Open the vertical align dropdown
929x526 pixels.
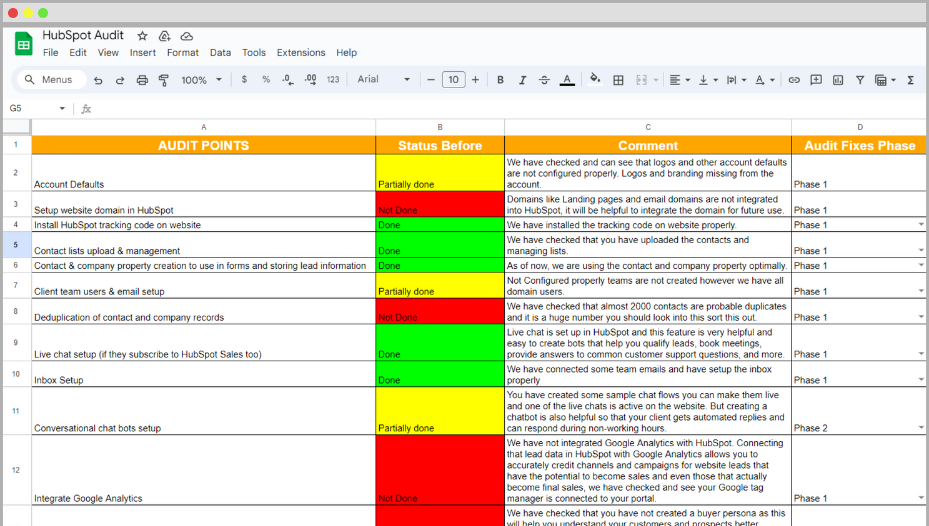708,80
